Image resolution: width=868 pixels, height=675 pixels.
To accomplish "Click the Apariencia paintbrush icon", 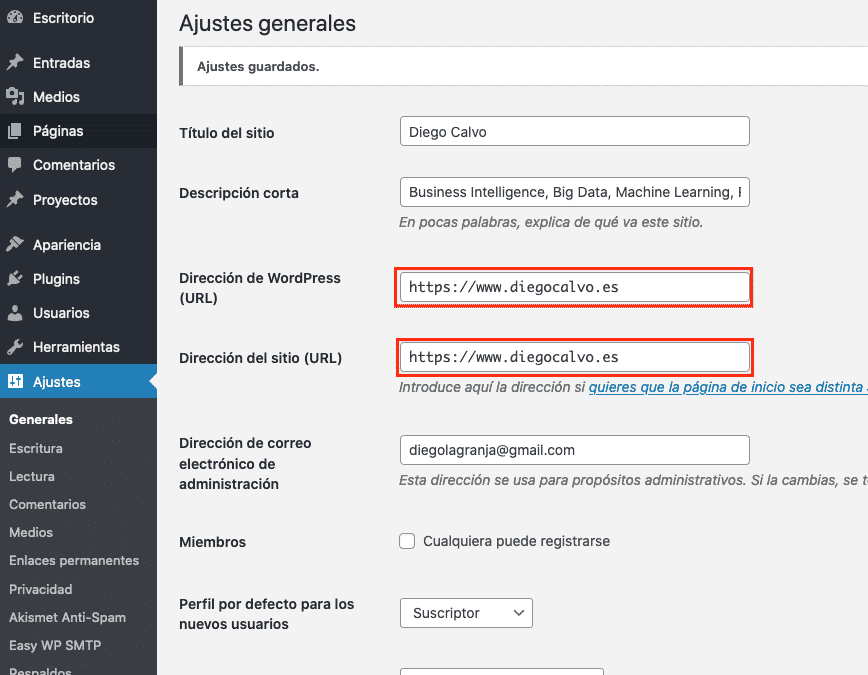I will pos(15,244).
